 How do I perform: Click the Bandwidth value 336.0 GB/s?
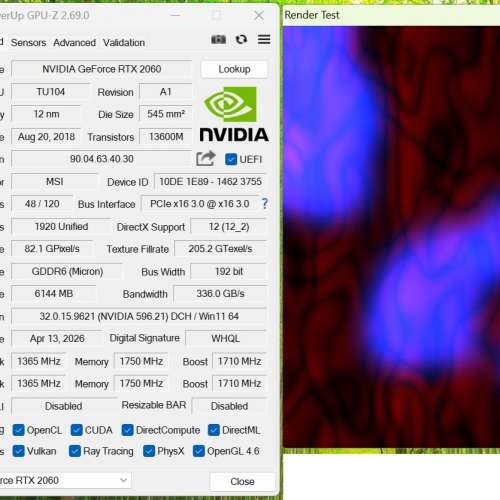click(x=220, y=294)
